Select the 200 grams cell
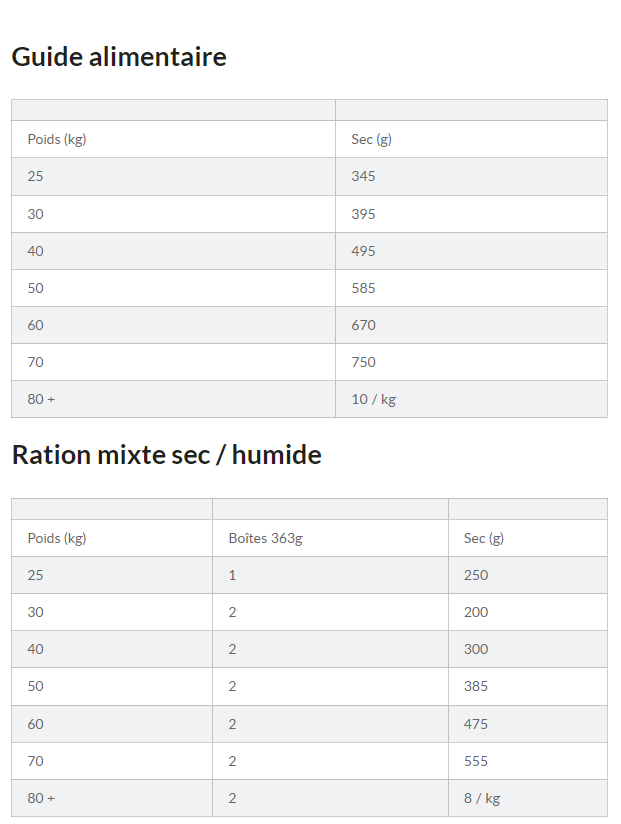The image size is (621, 824). (x=476, y=612)
